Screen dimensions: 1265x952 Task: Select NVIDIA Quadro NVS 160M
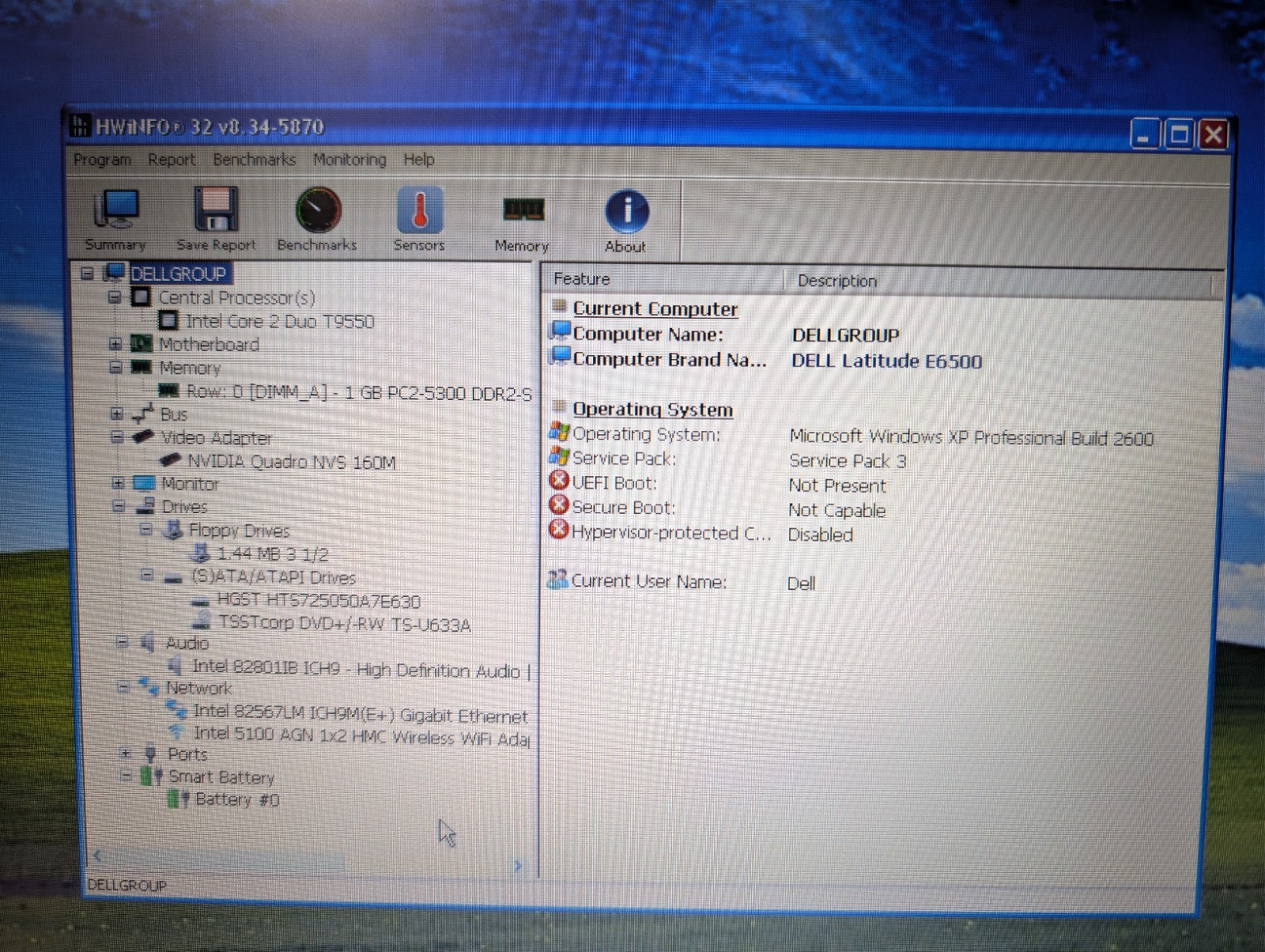[x=292, y=461]
